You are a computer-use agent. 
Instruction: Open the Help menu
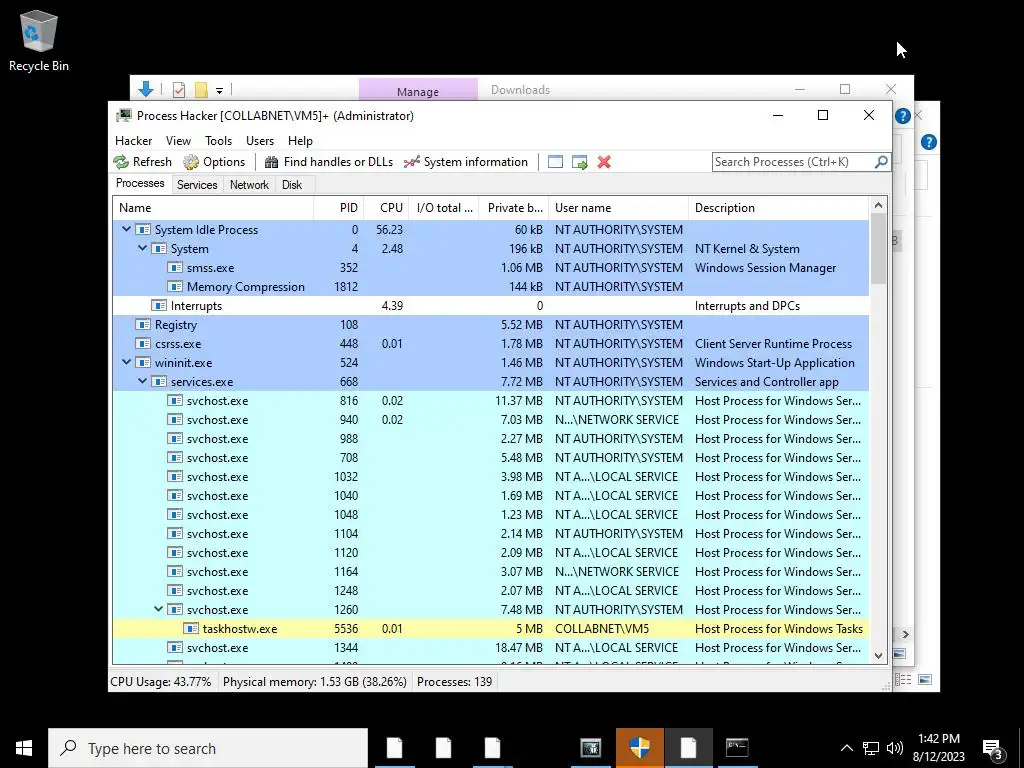point(300,140)
